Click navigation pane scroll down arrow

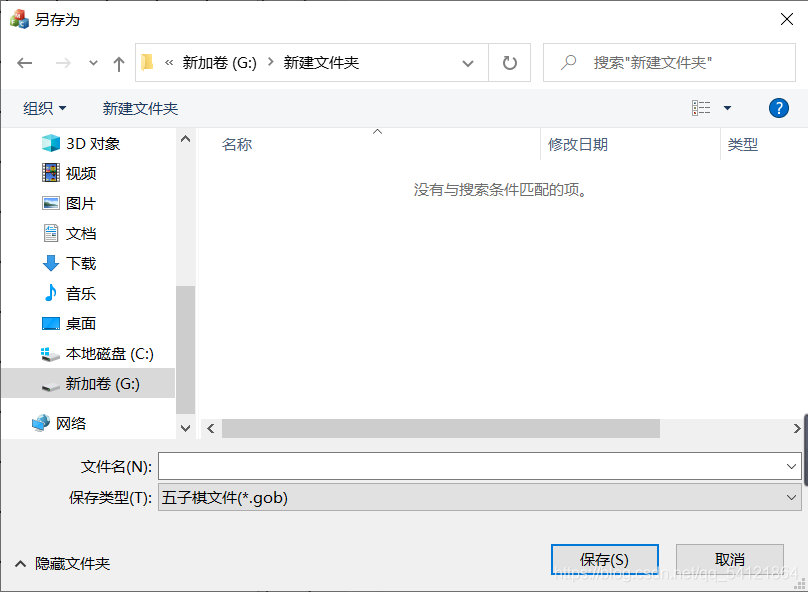click(x=186, y=428)
